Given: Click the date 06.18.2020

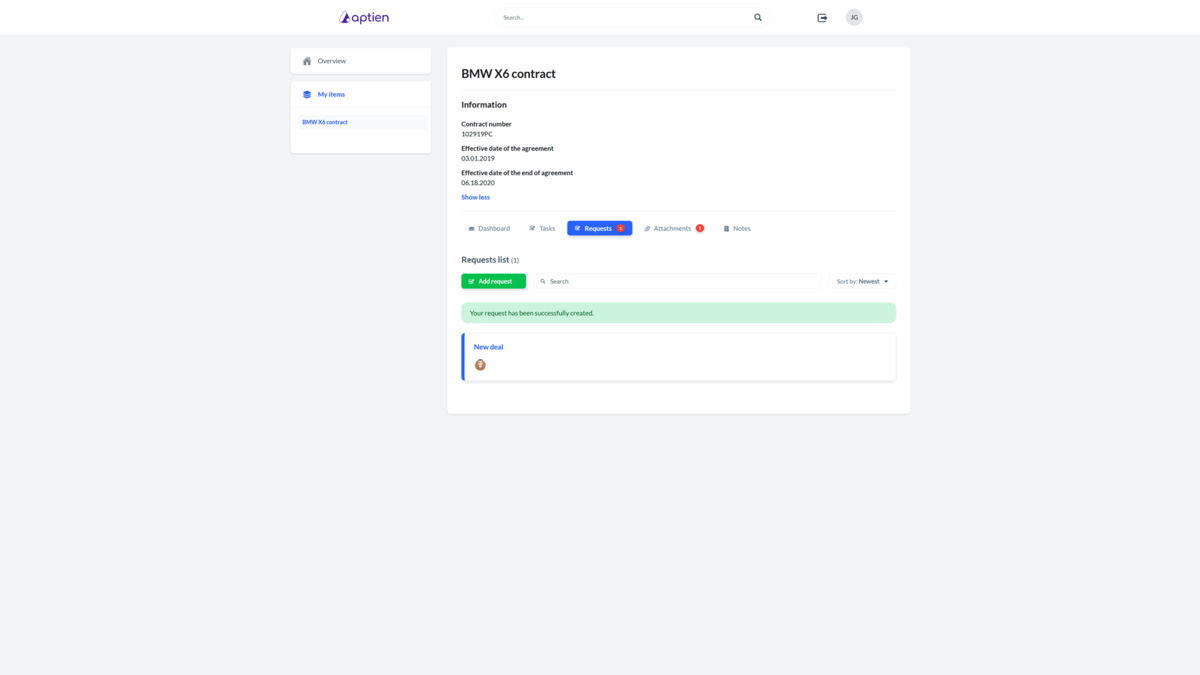Looking at the screenshot, I should tap(478, 183).
